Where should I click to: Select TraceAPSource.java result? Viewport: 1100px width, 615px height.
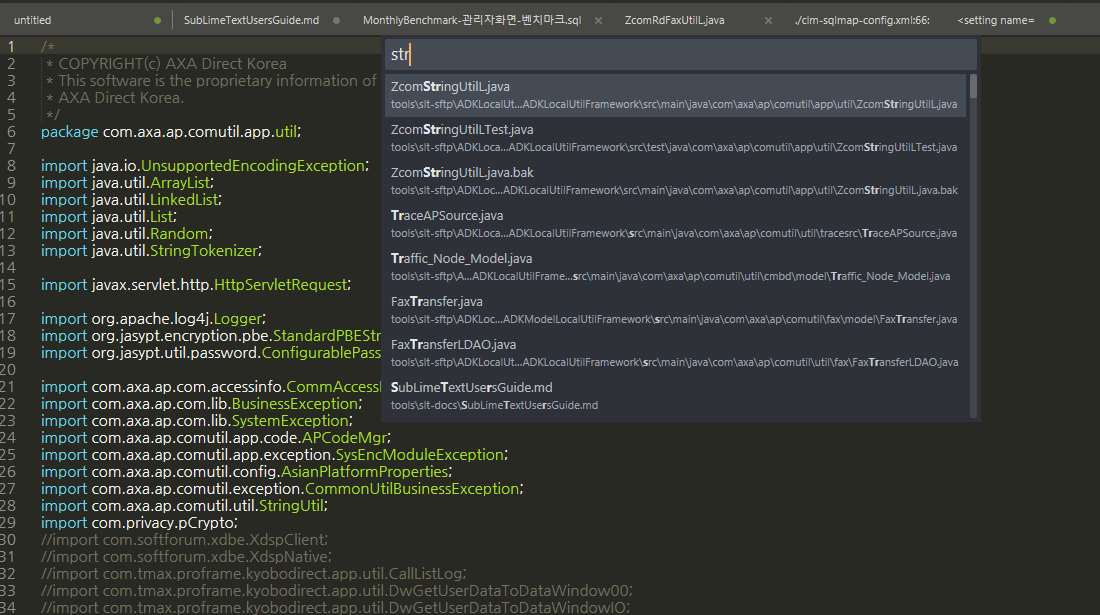(676, 224)
